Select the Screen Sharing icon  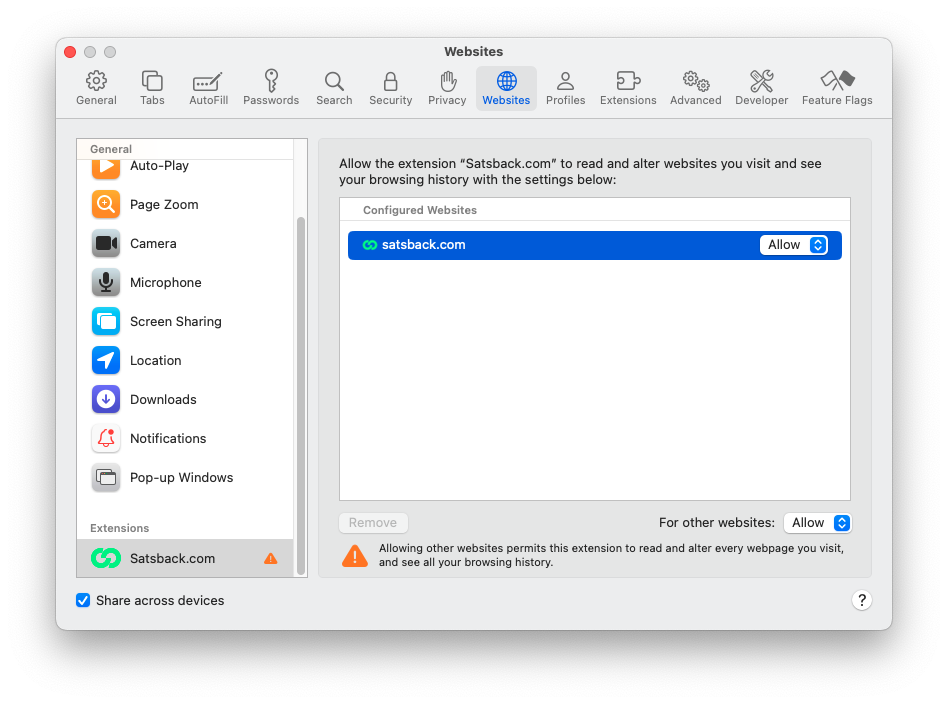106,321
